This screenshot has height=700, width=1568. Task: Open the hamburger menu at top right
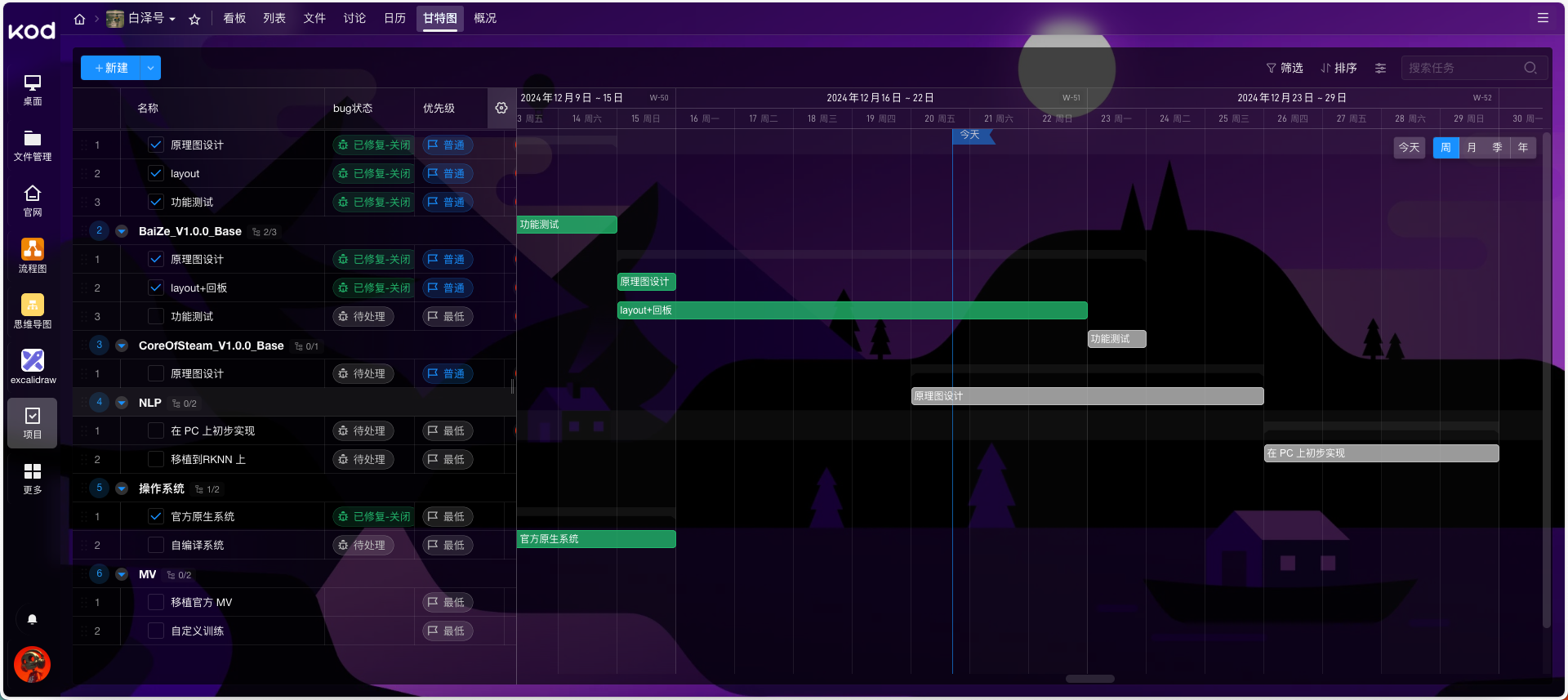click(1543, 18)
